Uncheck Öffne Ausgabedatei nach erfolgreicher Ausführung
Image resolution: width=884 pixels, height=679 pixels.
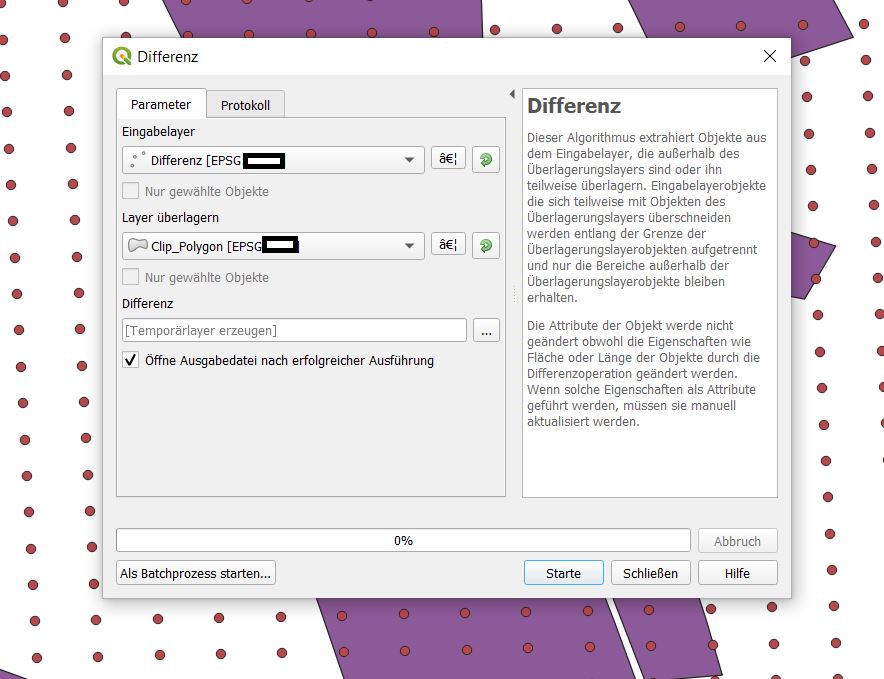point(131,360)
